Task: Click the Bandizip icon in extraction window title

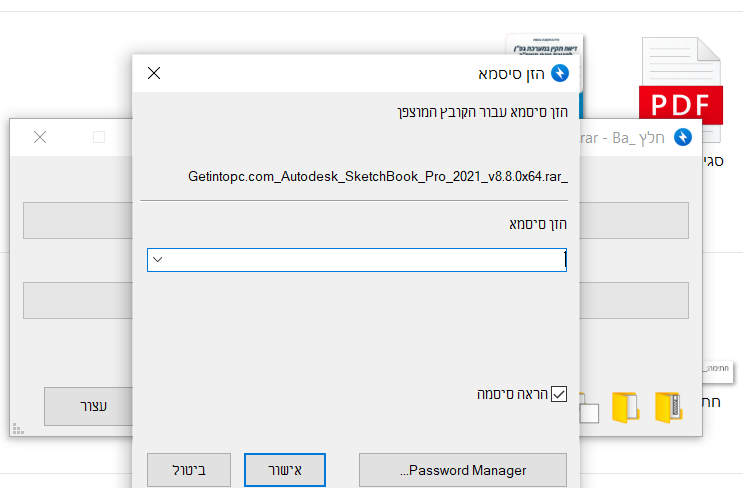Action: (x=684, y=137)
